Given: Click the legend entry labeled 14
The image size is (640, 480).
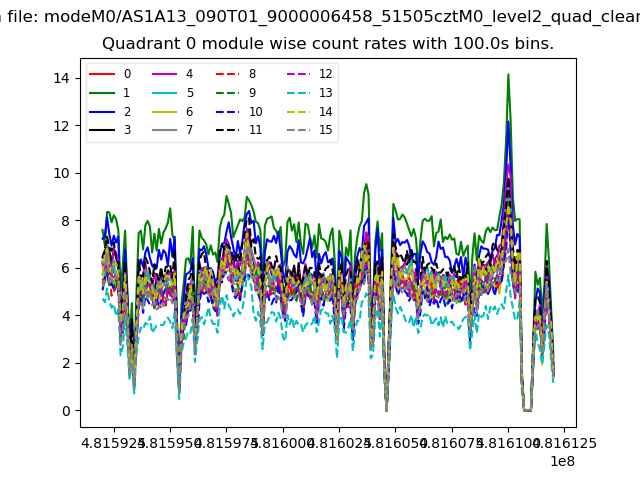Looking at the screenshot, I should tap(310, 111).
